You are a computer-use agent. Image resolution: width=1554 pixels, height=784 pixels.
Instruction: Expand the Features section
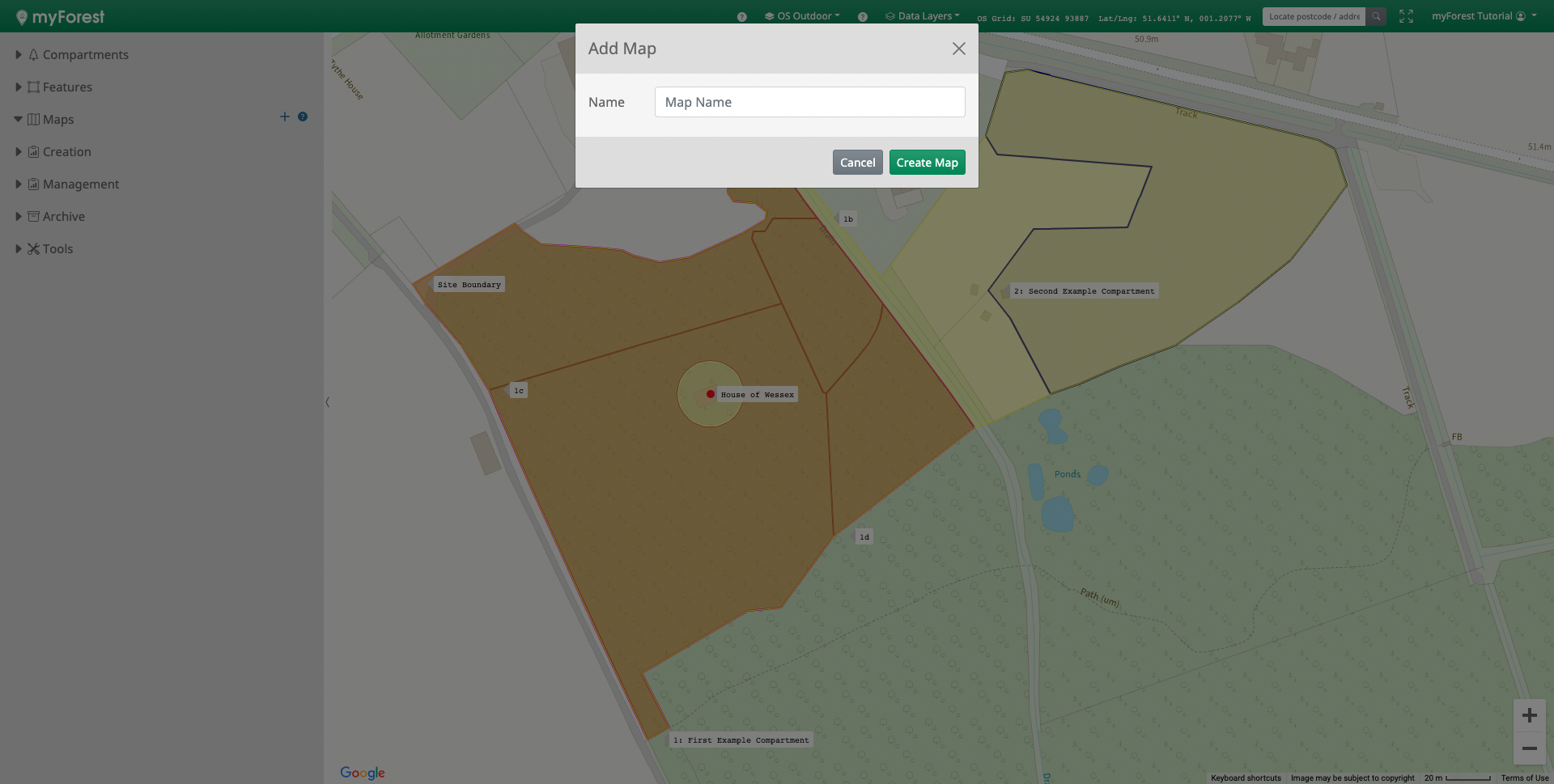click(67, 87)
